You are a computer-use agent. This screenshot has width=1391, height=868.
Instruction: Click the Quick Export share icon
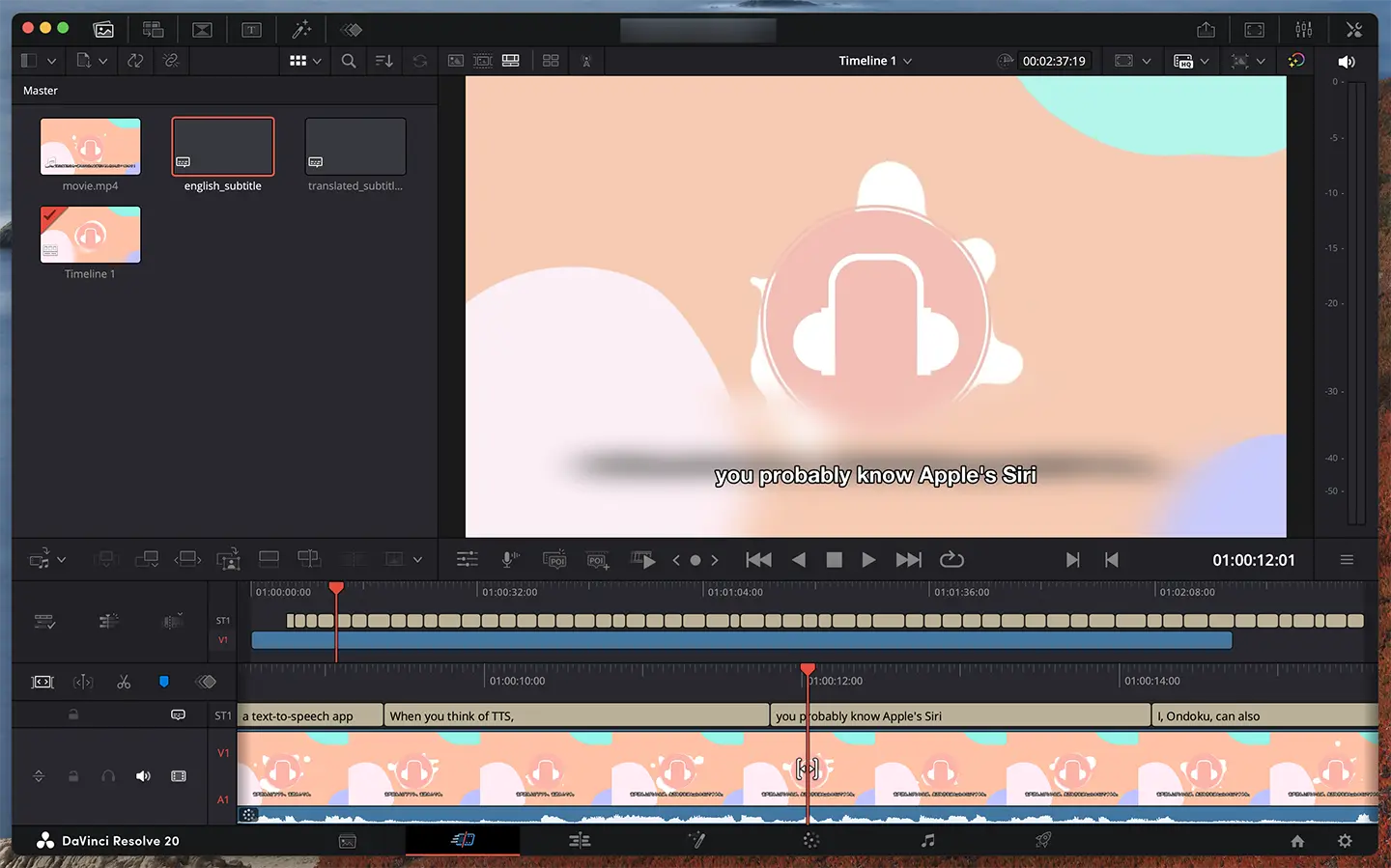click(1206, 30)
